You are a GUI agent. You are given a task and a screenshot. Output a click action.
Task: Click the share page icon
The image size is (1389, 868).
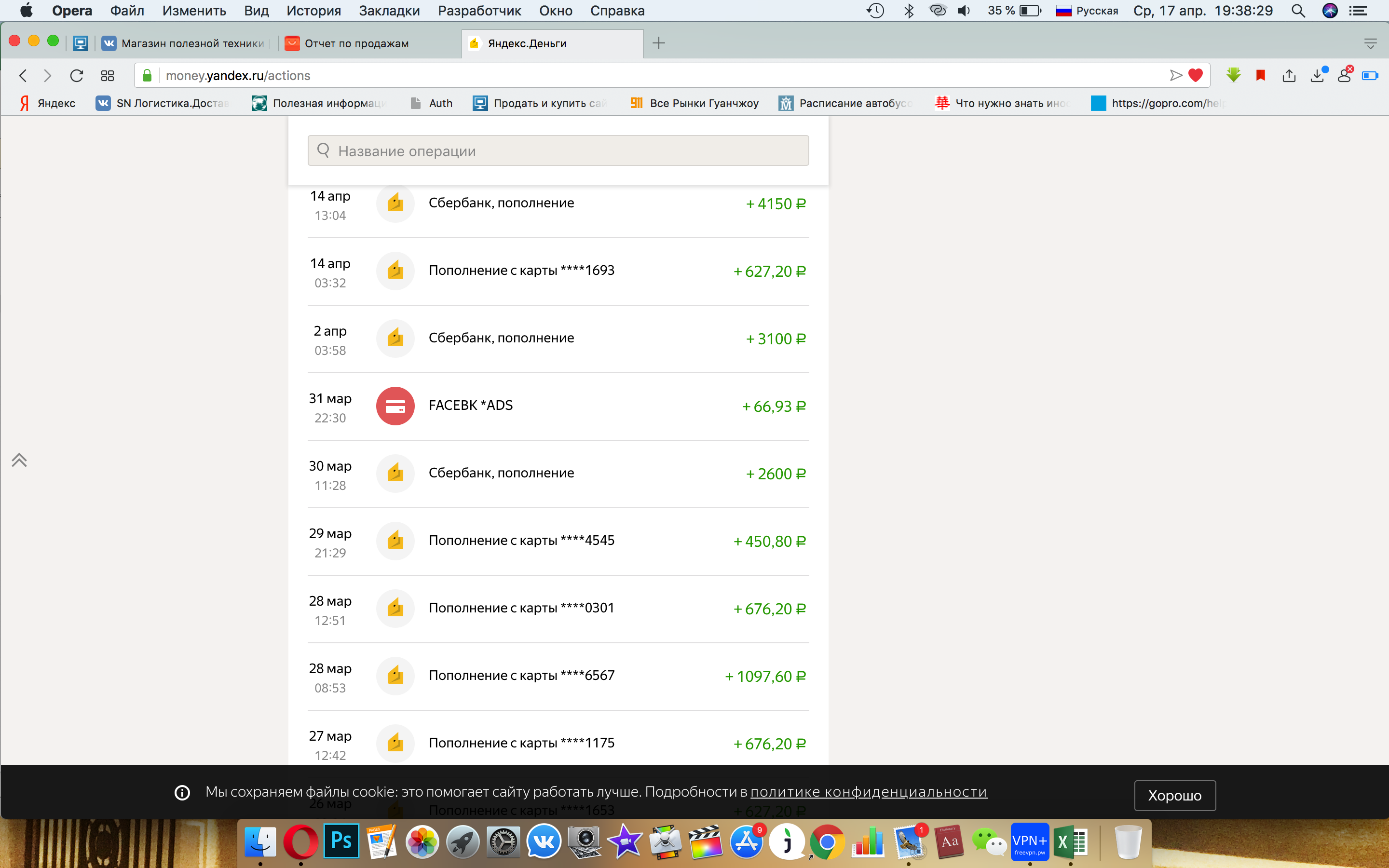(1289, 75)
